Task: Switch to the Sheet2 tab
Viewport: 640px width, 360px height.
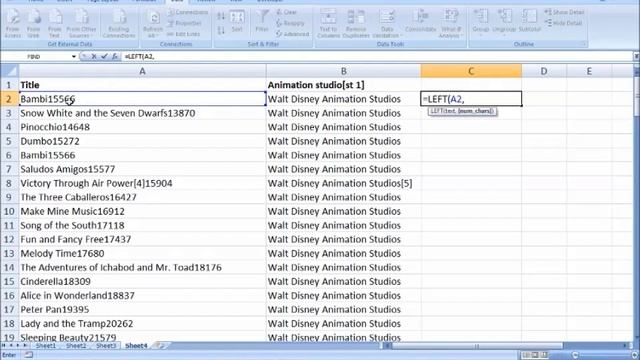Action: (76, 346)
